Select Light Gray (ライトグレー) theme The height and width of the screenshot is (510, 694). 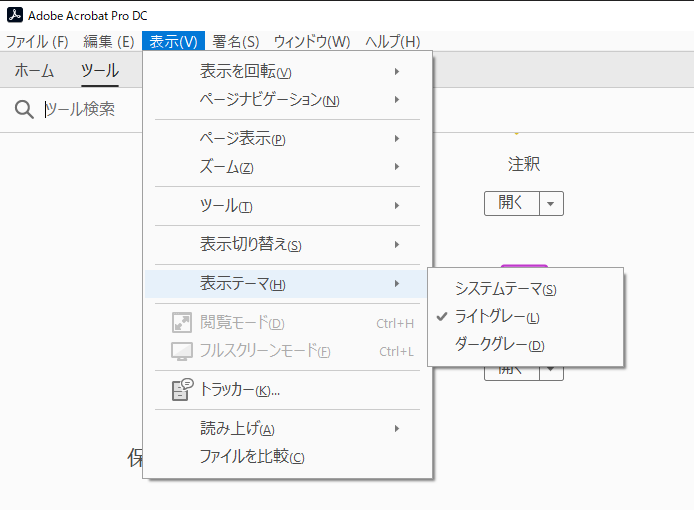coord(525,317)
